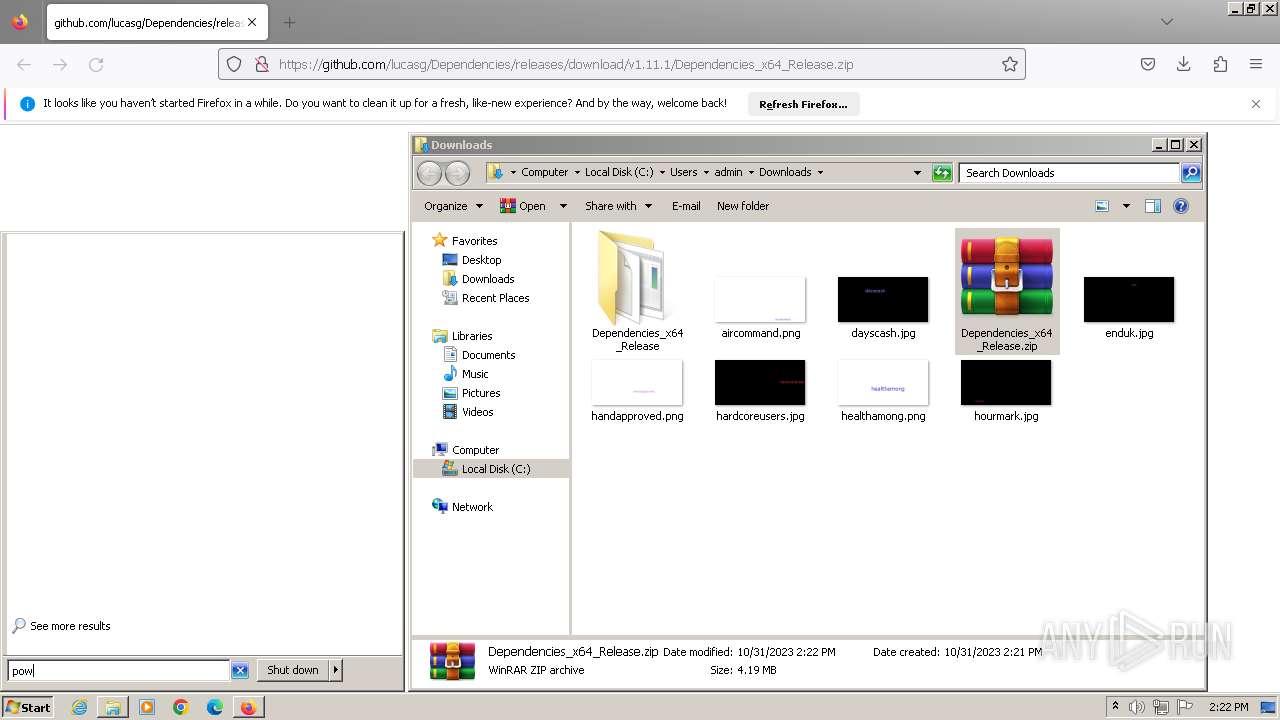Click the Firefox reload page icon
This screenshot has height=720, width=1280.
[x=96, y=64]
